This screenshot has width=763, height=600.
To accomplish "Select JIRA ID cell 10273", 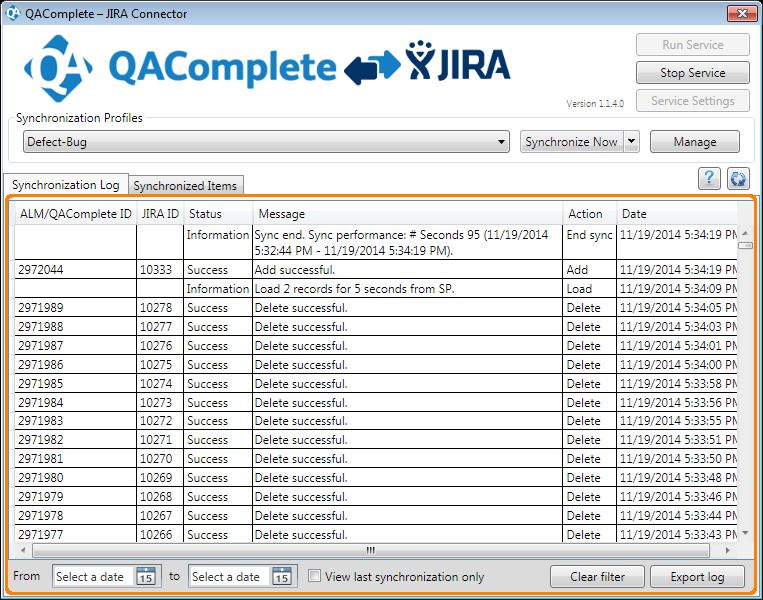I will (160, 402).
